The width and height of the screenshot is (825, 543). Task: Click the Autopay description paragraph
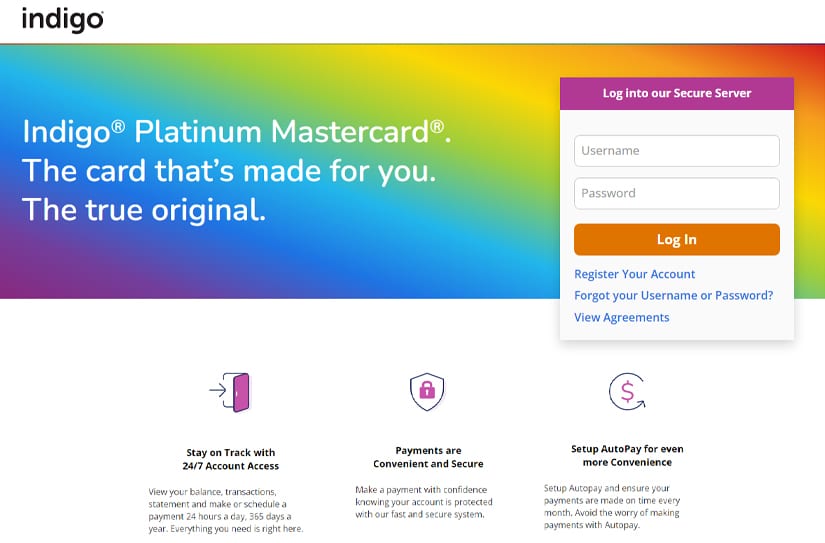(x=611, y=507)
